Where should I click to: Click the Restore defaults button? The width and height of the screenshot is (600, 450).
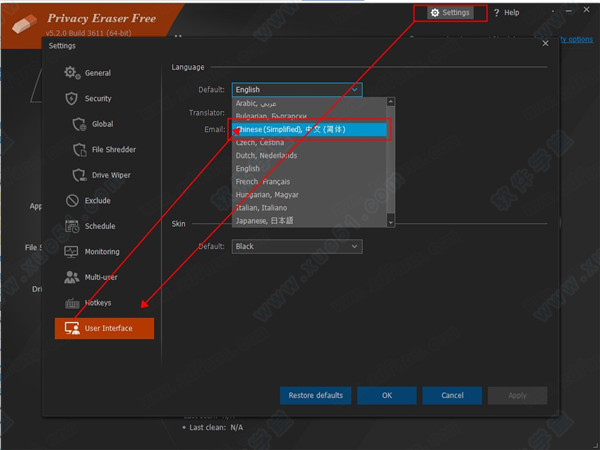pyautogui.click(x=315, y=395)
